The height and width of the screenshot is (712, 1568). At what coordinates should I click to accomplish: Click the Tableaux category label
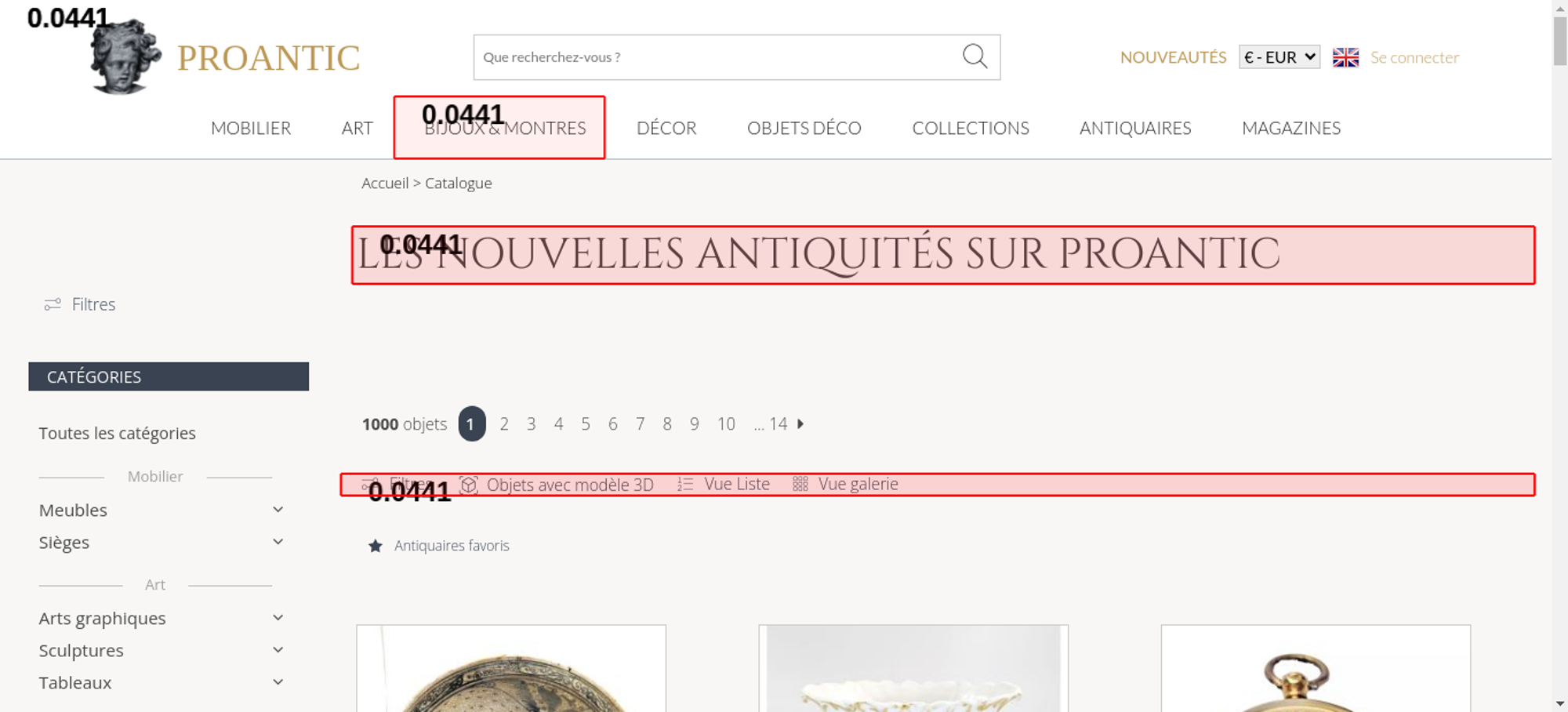point(75,682)
